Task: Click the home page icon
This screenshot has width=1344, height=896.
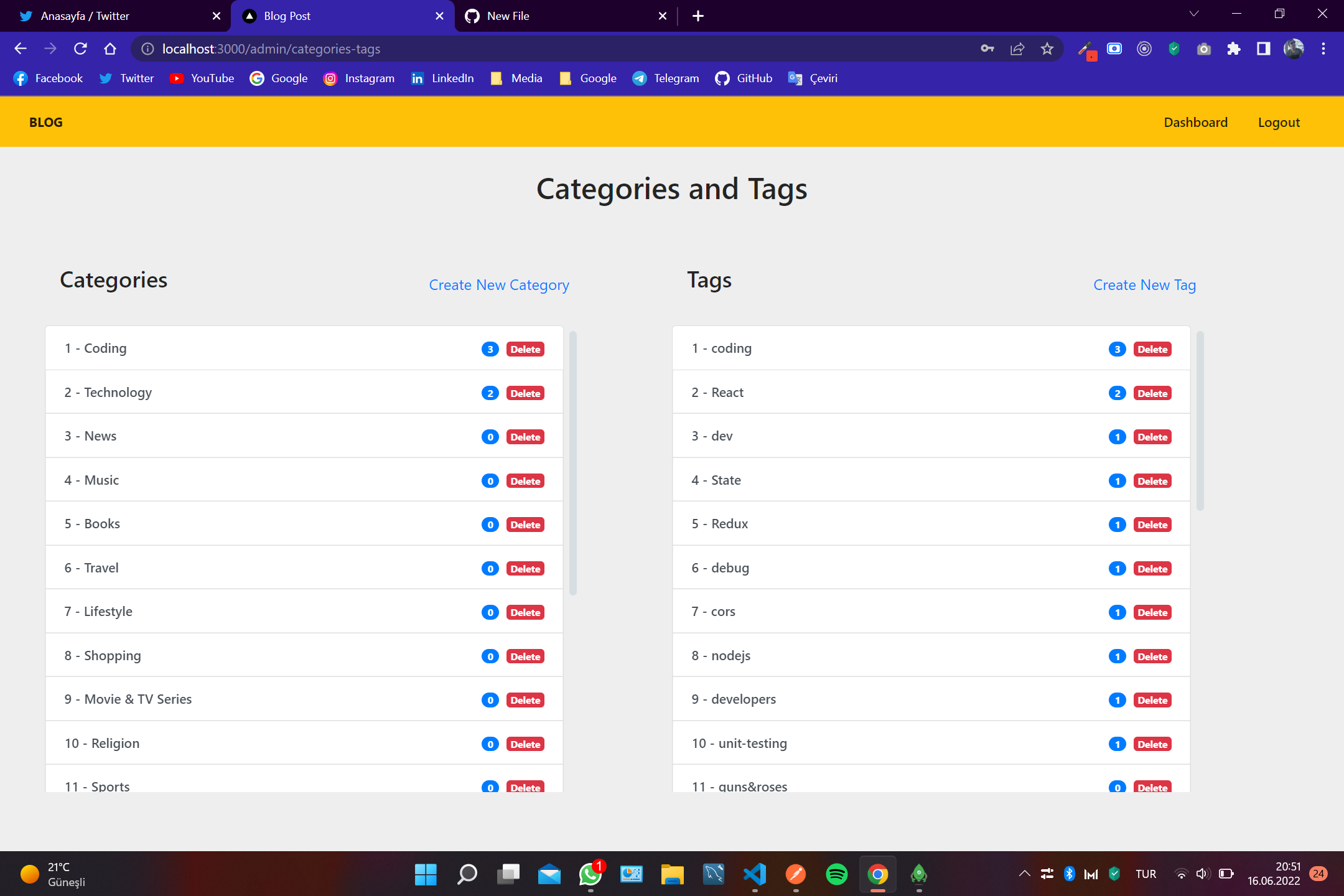Action: (x=110, y=49)
